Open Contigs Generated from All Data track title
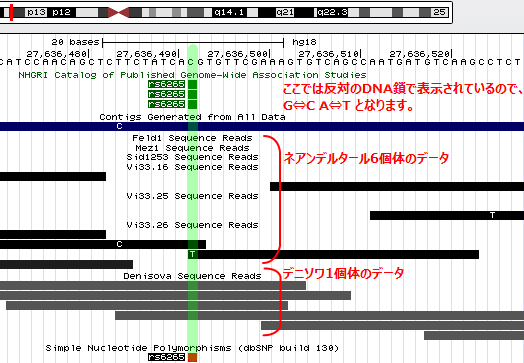The image size is (524, 363). coord(192,117)
